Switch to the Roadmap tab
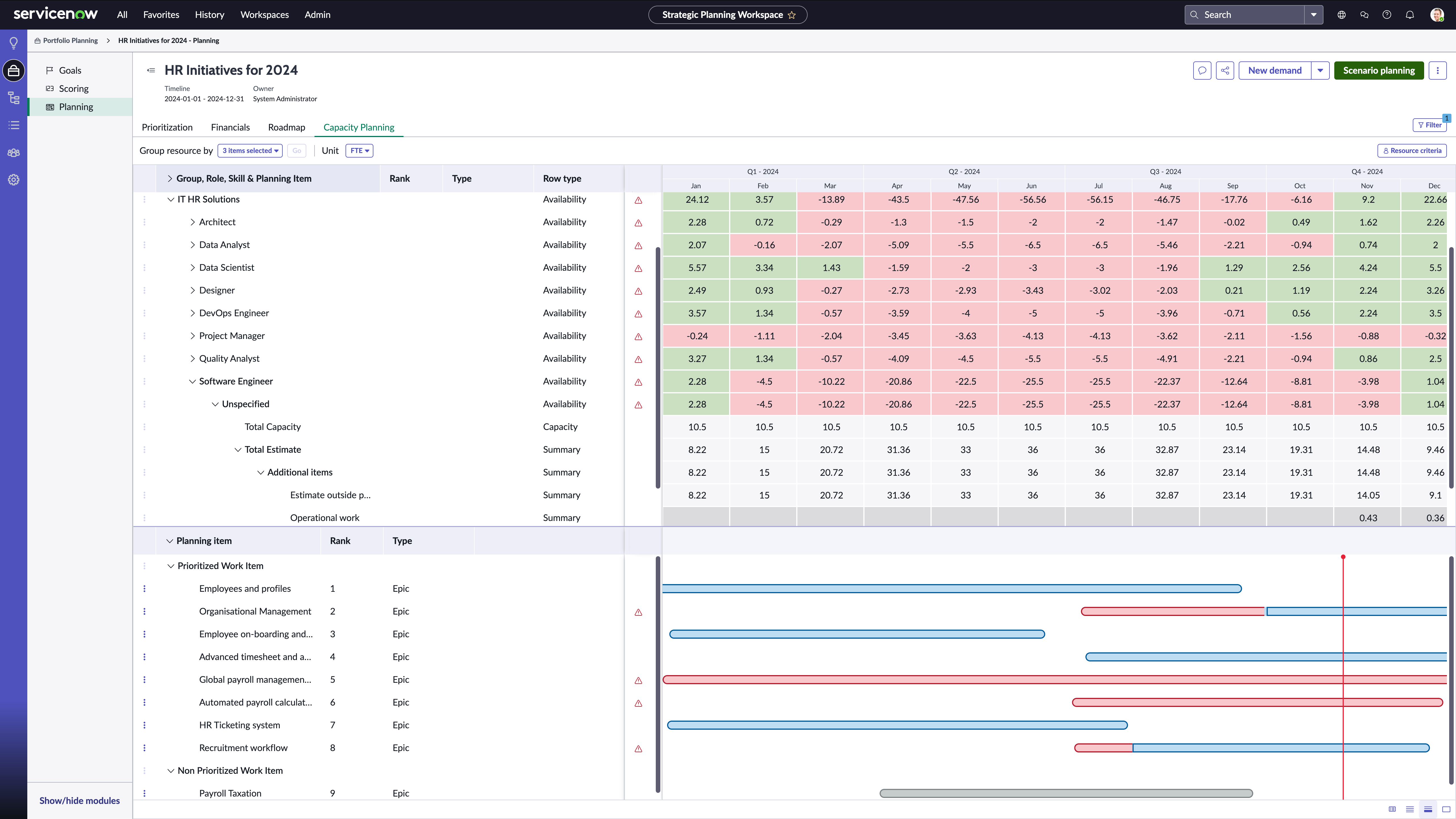Image resolution: width=1456 pixels, height=819 pixels. tap(287, 127)
